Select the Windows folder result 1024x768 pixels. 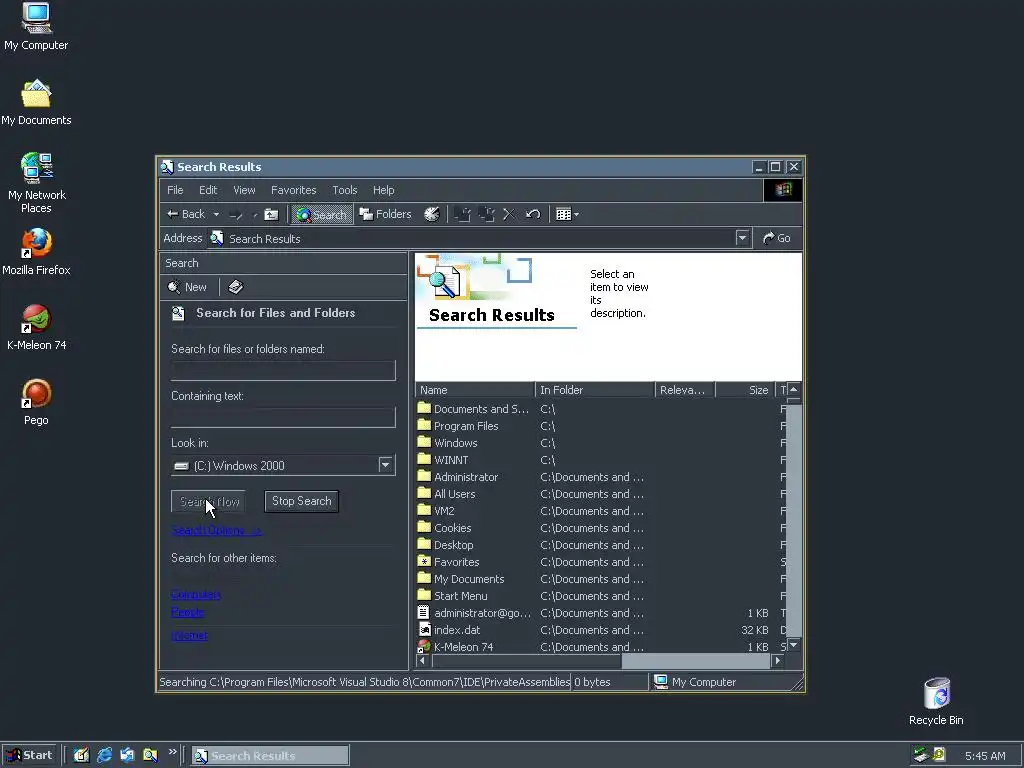448,443
